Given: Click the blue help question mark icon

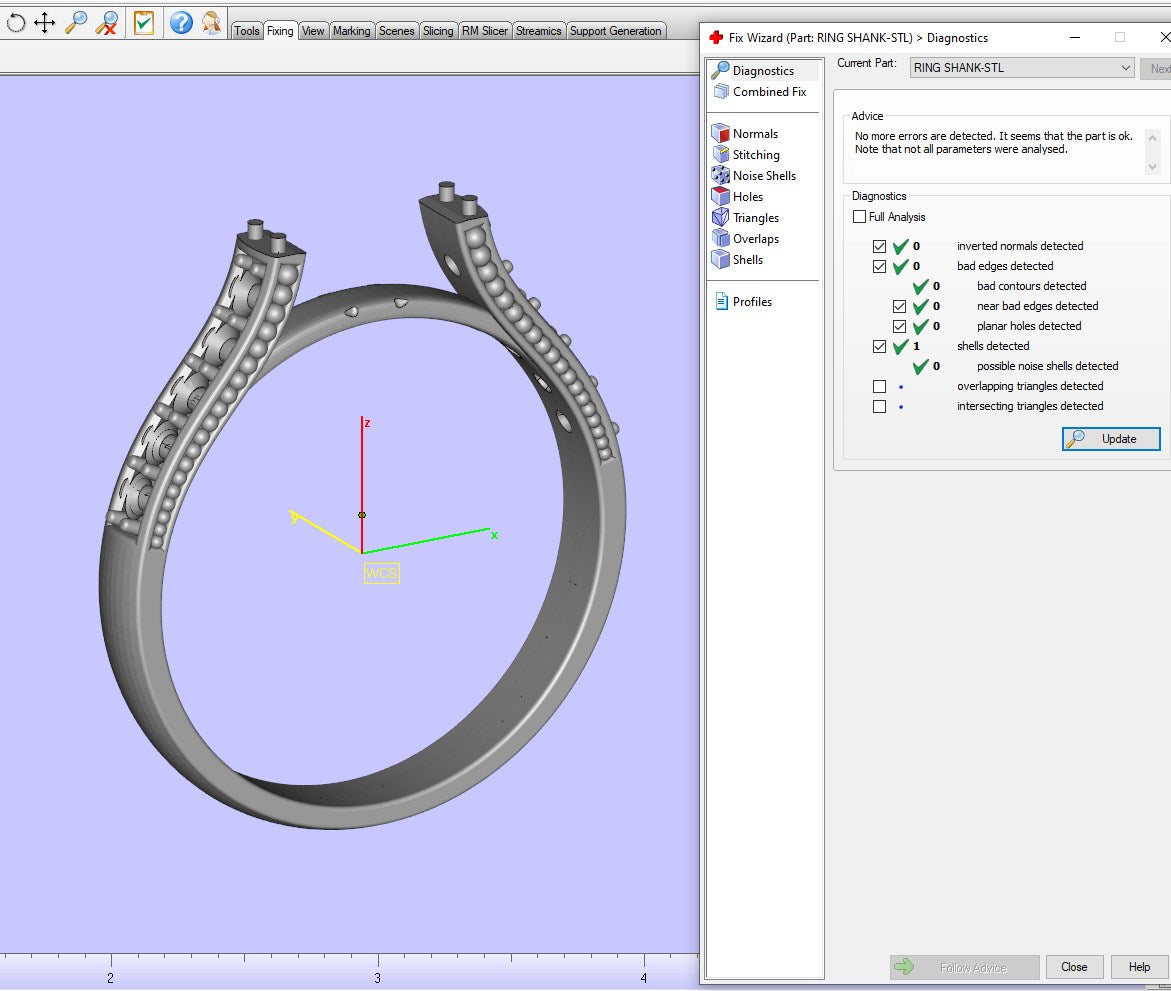Looking at the screenshot, I should tap(181, 22).
